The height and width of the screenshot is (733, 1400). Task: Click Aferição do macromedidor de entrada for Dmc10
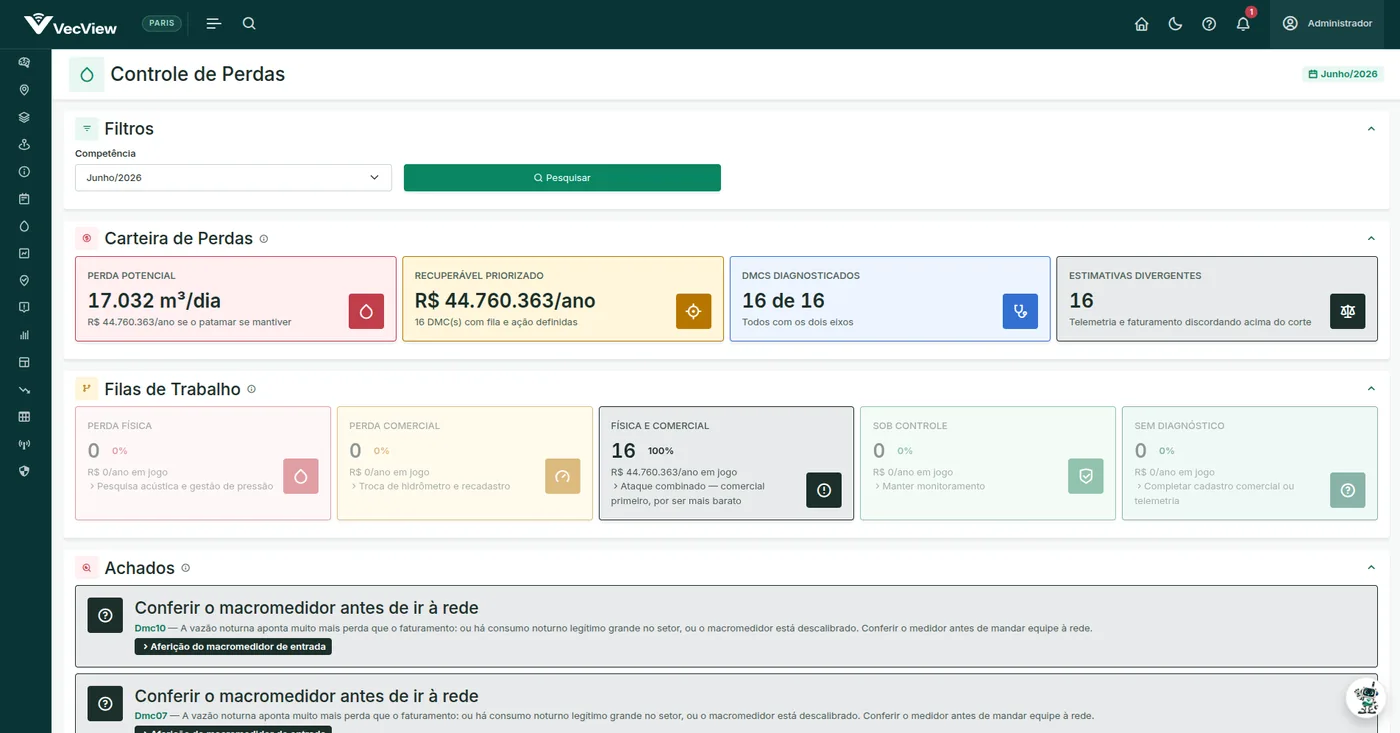pos(233,646)
